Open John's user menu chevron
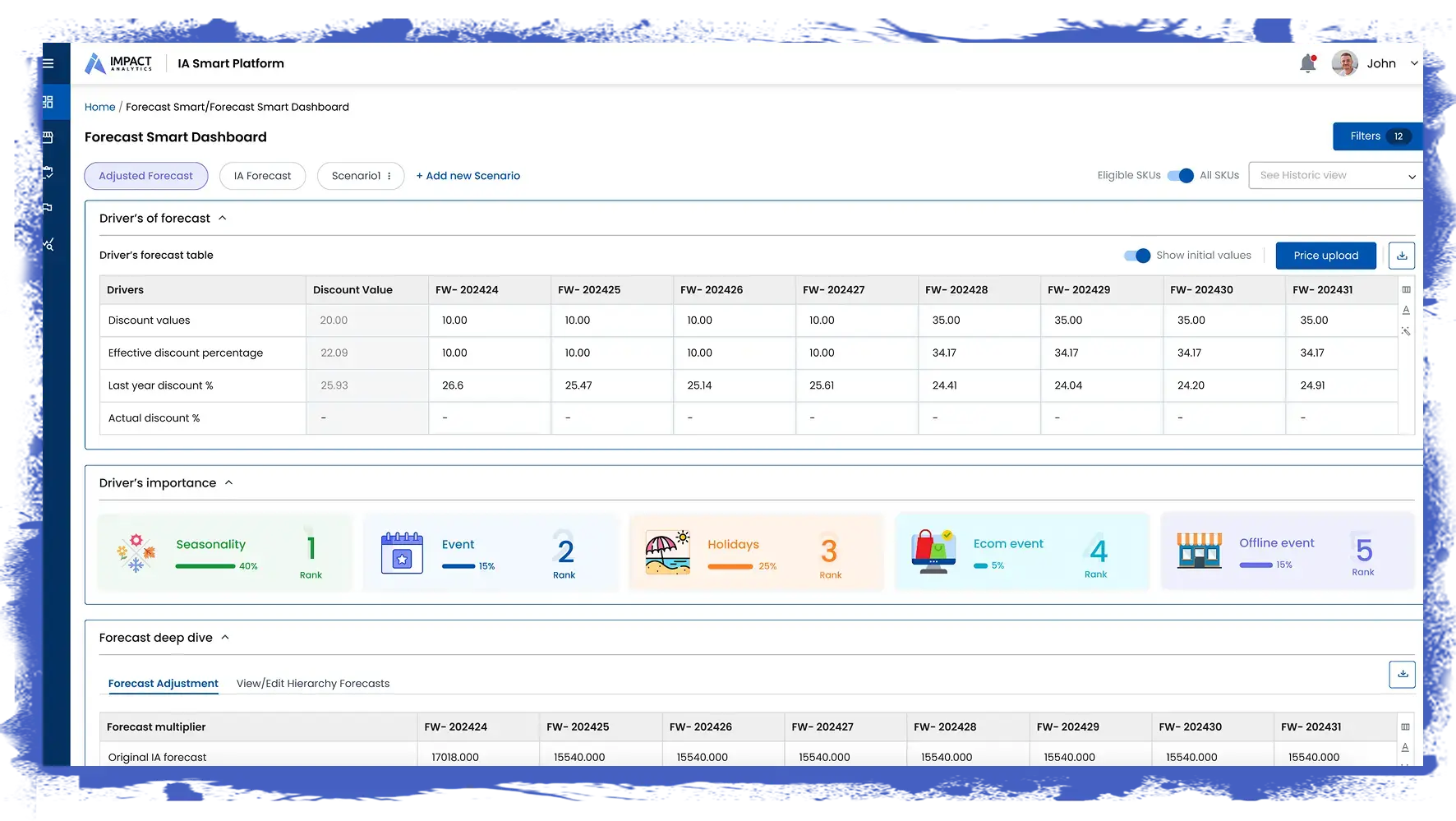The height and width of the screenshot is (821, 1456). (1414, 63)
